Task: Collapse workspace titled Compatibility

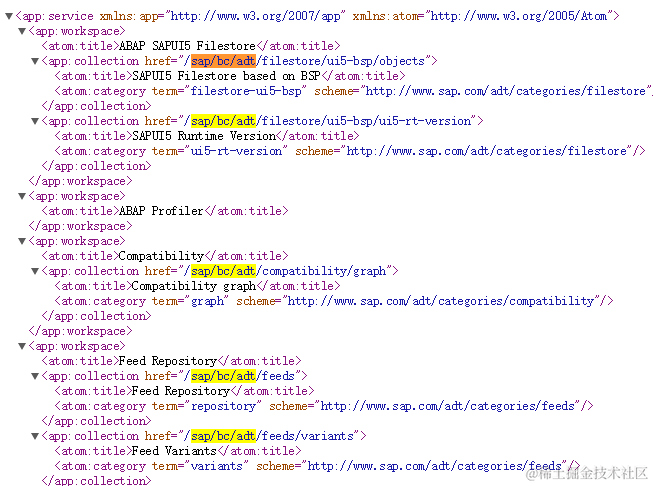Action: [x=22, y=241]
